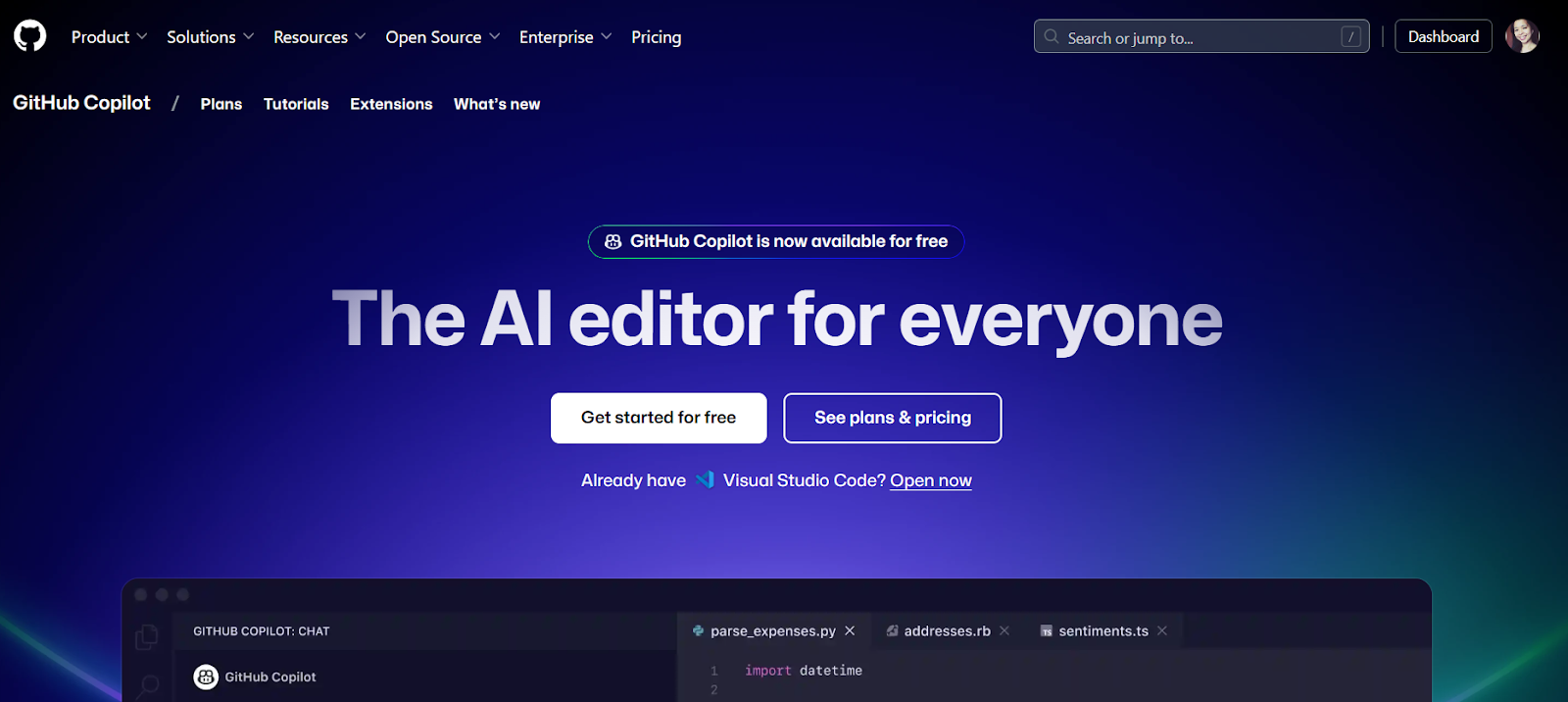Expand the Resources dropdown
1568x702 pixels.
point(319,36)
